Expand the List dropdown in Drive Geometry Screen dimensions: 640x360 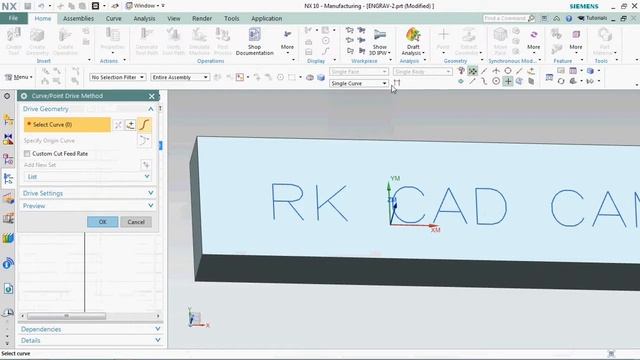tap(88, 177)
